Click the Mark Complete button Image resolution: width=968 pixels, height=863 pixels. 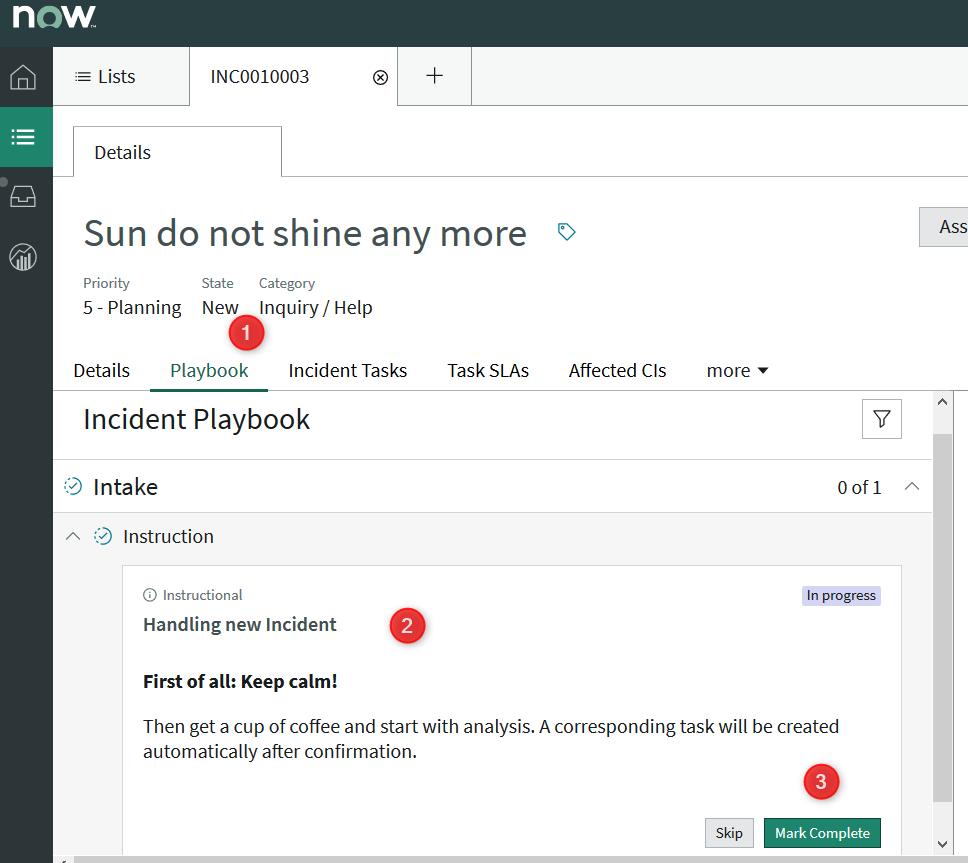coord(822,833)
